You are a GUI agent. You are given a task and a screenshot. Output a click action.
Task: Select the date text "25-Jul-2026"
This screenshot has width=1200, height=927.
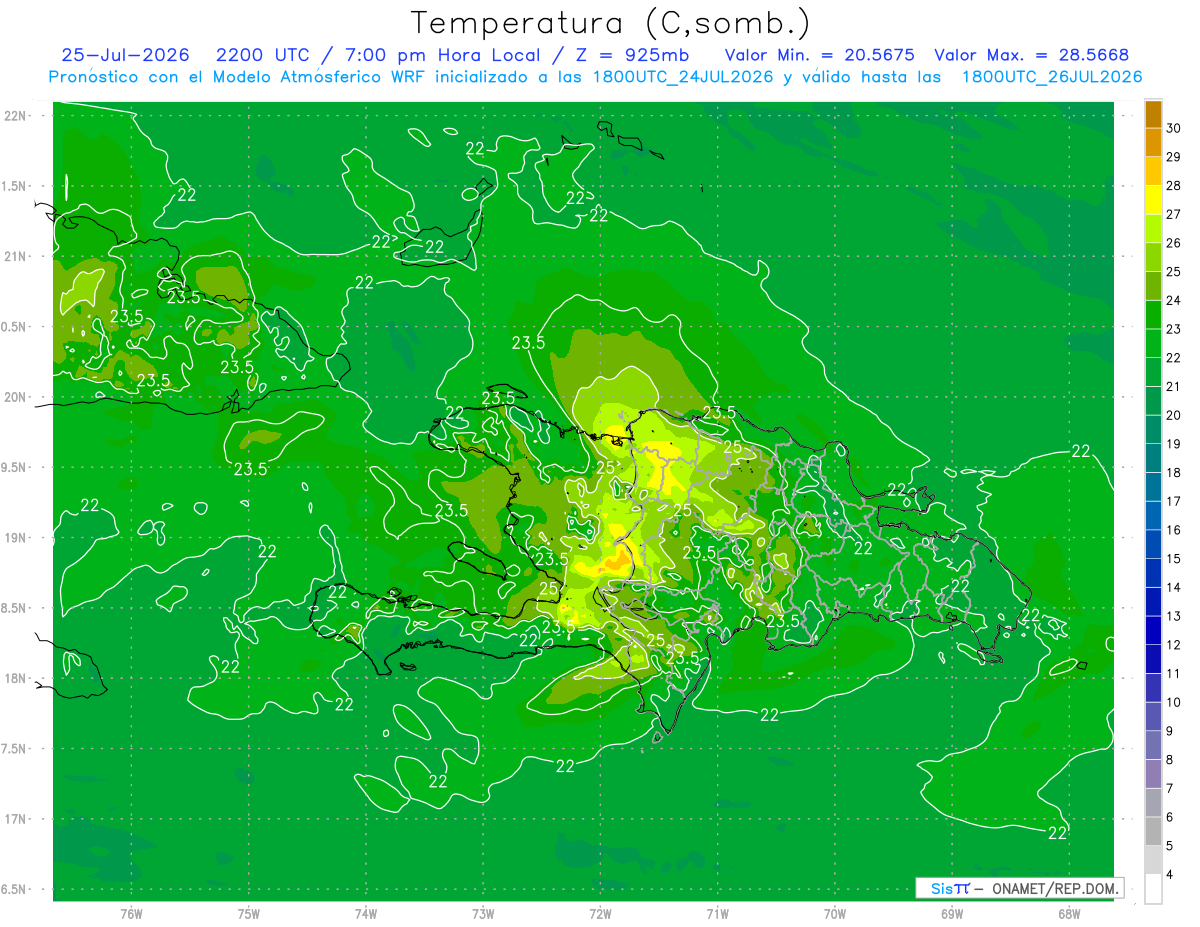point(125,55)
